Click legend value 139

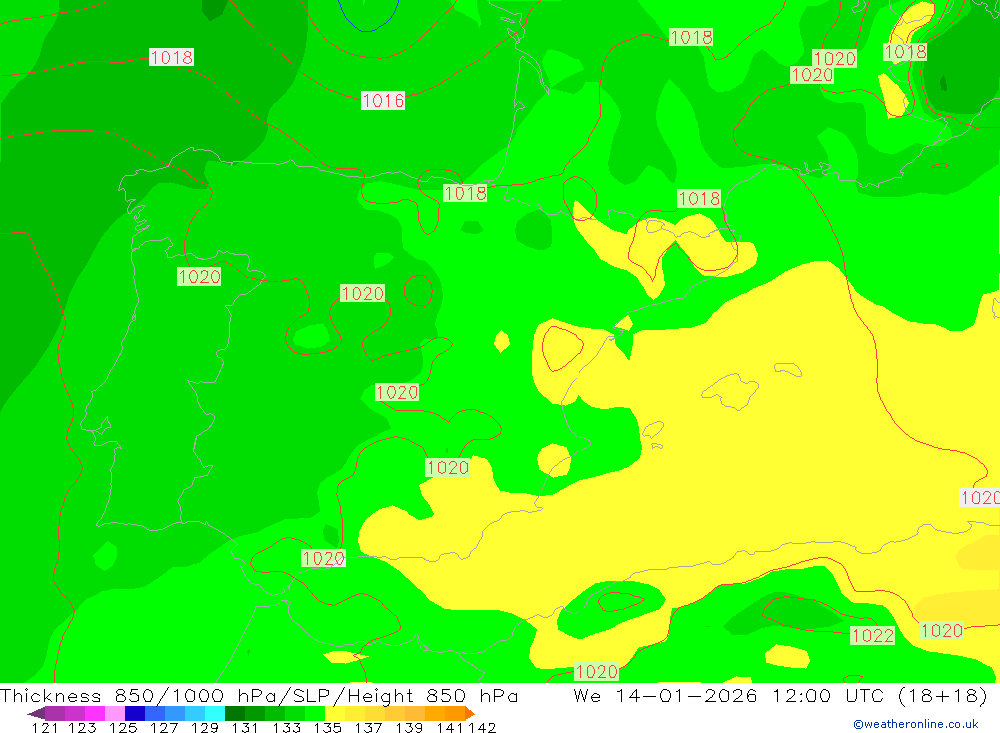point(409,728)
